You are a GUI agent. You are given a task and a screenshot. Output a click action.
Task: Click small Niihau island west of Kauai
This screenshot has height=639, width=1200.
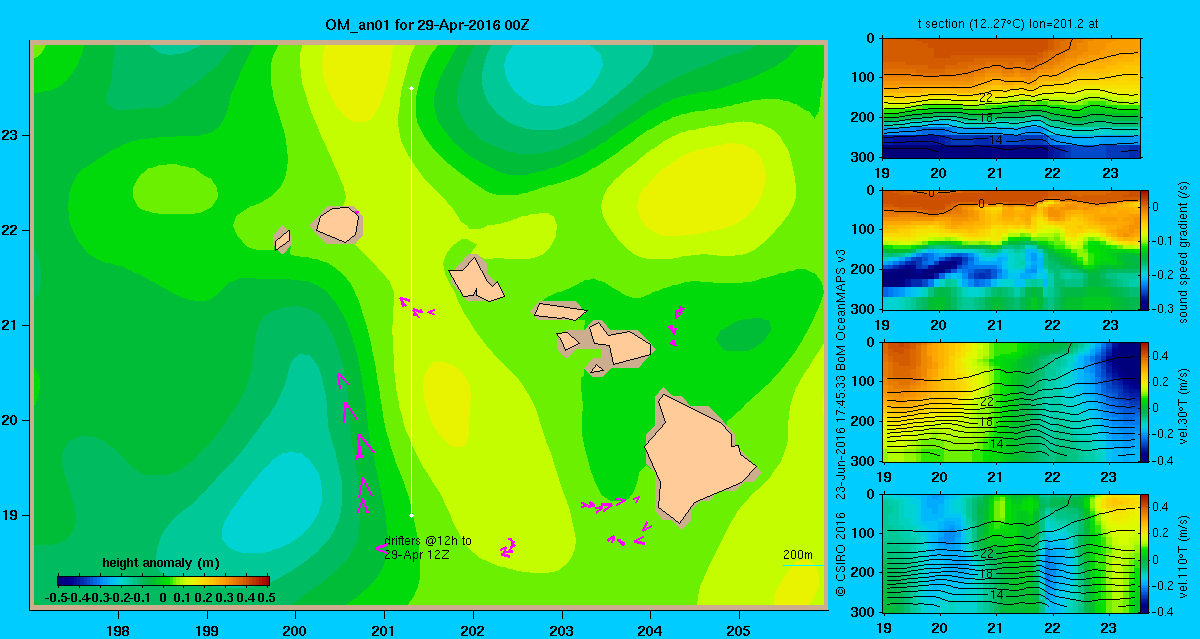tap(282, 240)
